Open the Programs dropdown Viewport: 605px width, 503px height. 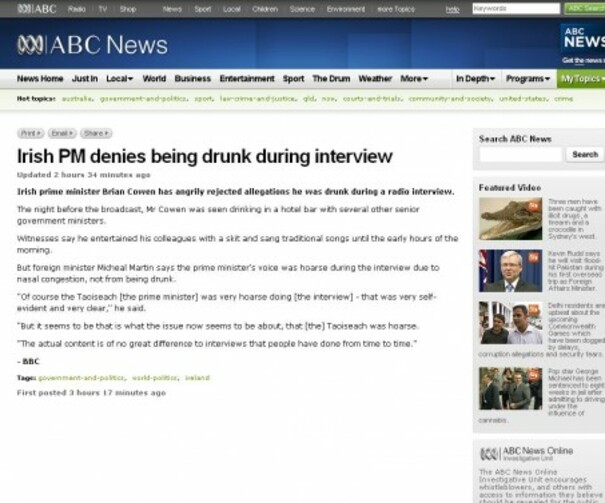pos(528,79)
